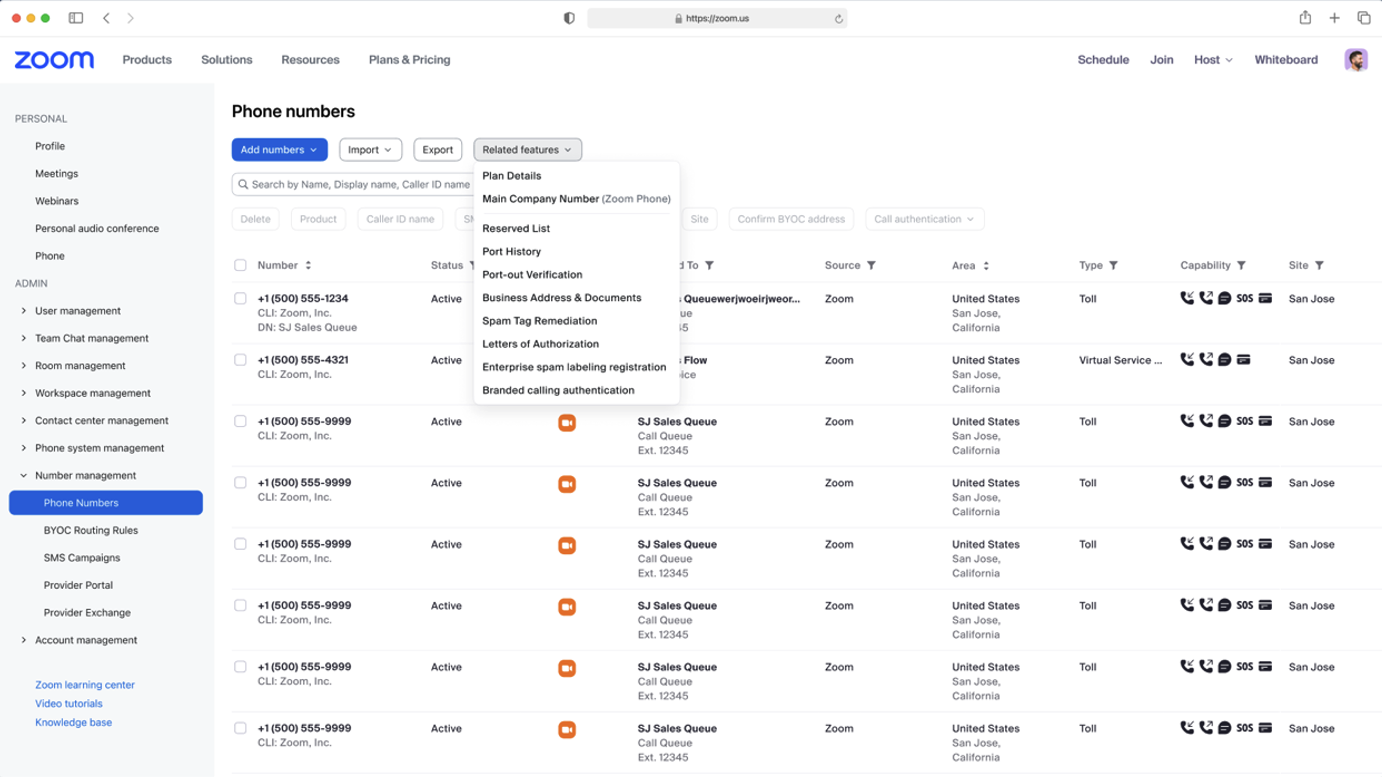Check the box for +1 (500) 555-1234
This screenshot has height=777, width=1382.
click(x=240, y=298)
